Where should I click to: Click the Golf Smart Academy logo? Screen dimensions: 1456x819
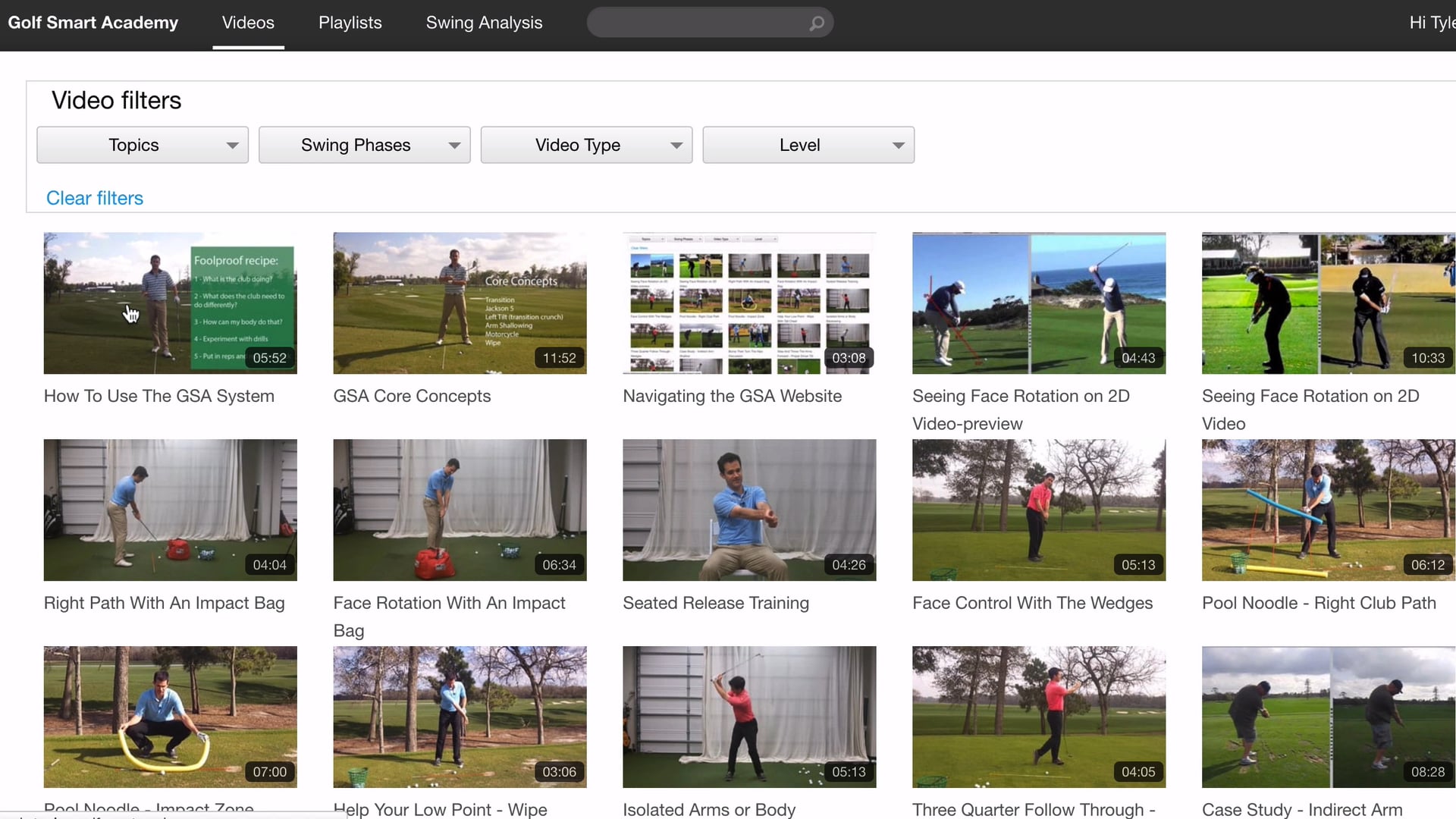tap(93, 23)
